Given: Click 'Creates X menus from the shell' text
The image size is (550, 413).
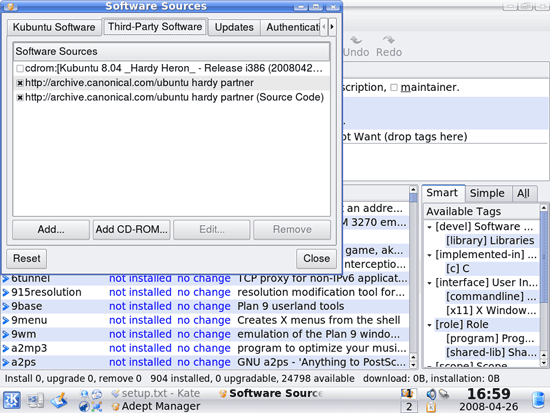Looking at the screenshot, I should (318, 320).
